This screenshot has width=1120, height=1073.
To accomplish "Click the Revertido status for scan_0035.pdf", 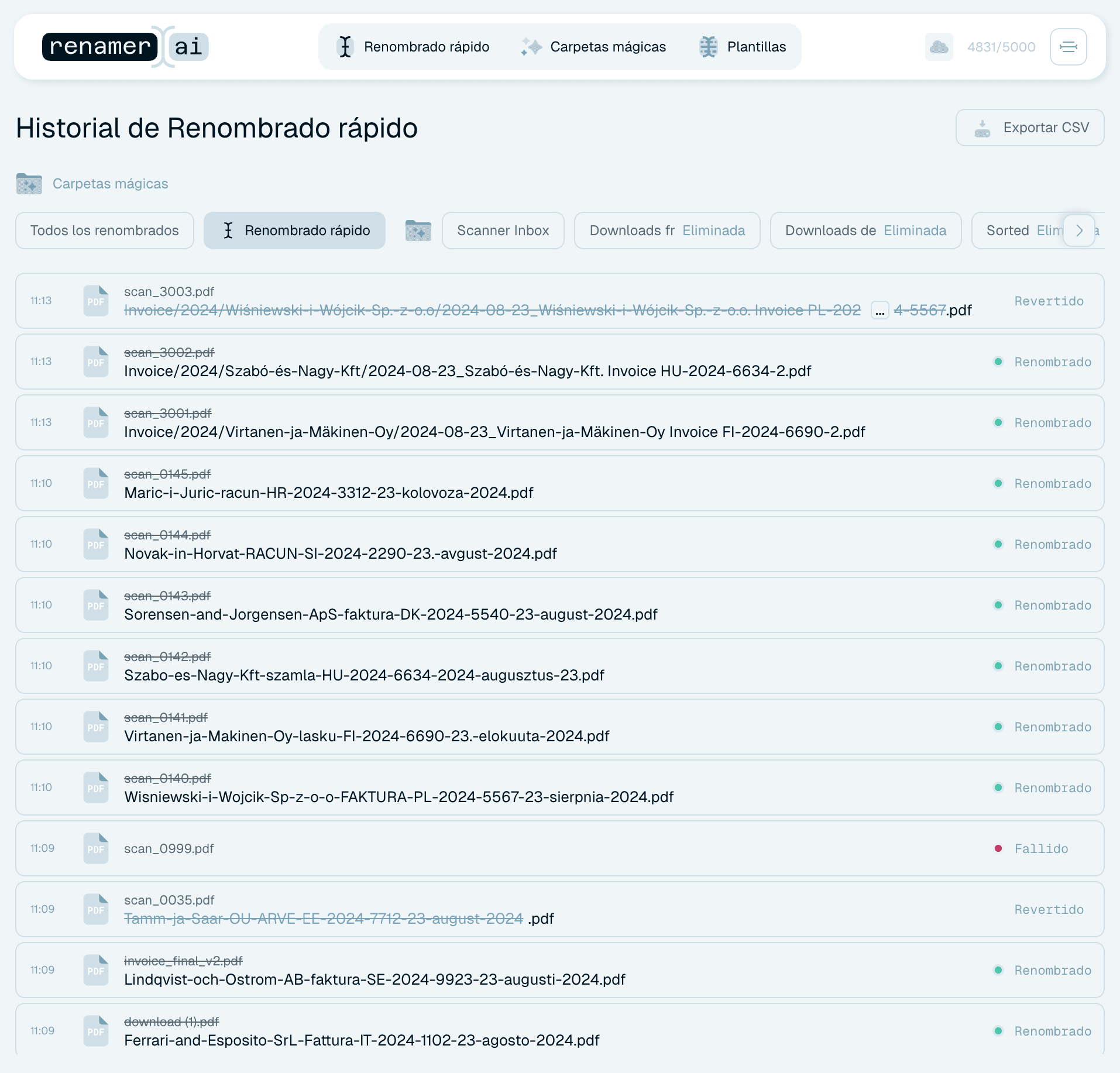I will (x=1049, y=909).
